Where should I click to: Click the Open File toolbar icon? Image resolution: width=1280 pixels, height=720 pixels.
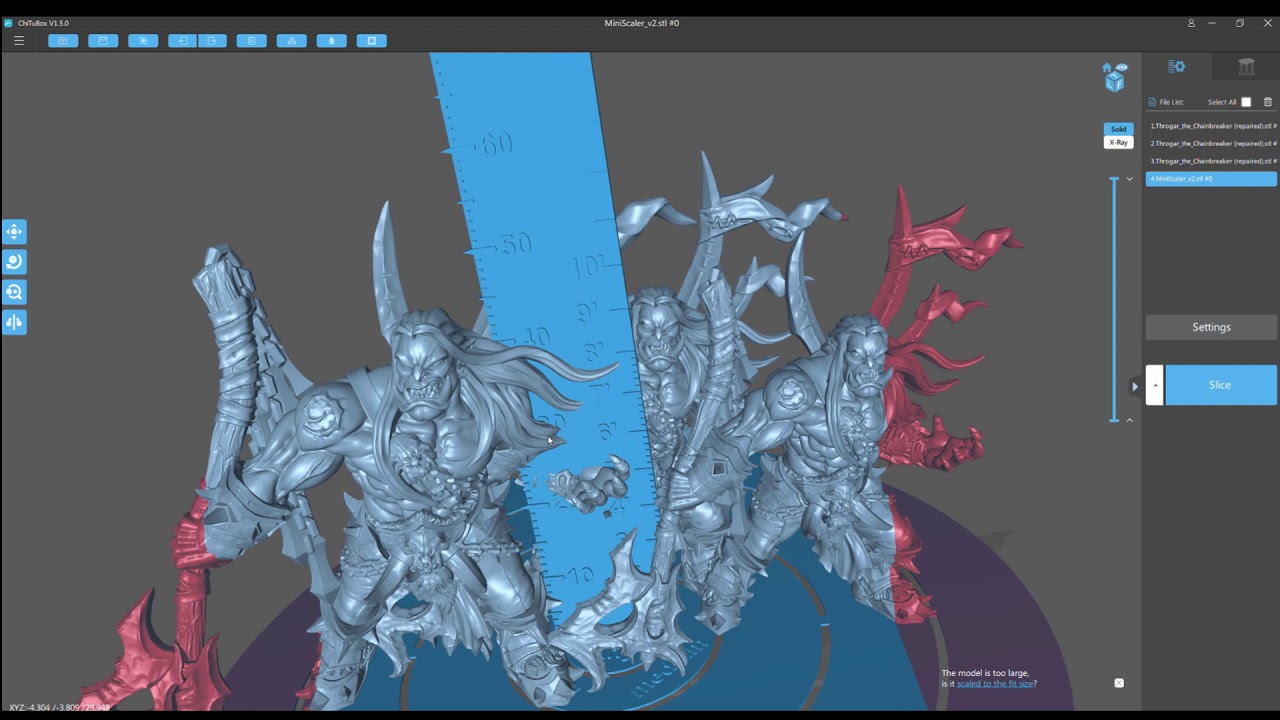point(63,41)
